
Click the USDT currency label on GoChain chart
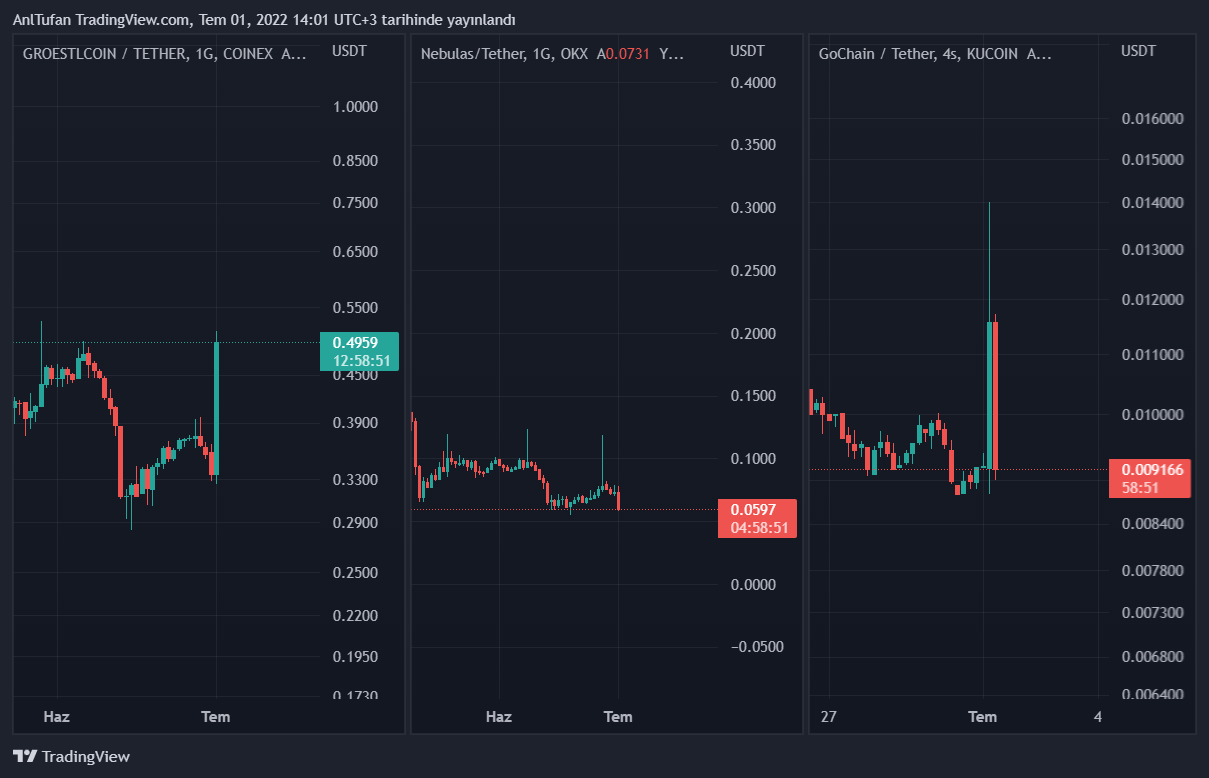coord(1138,50)
